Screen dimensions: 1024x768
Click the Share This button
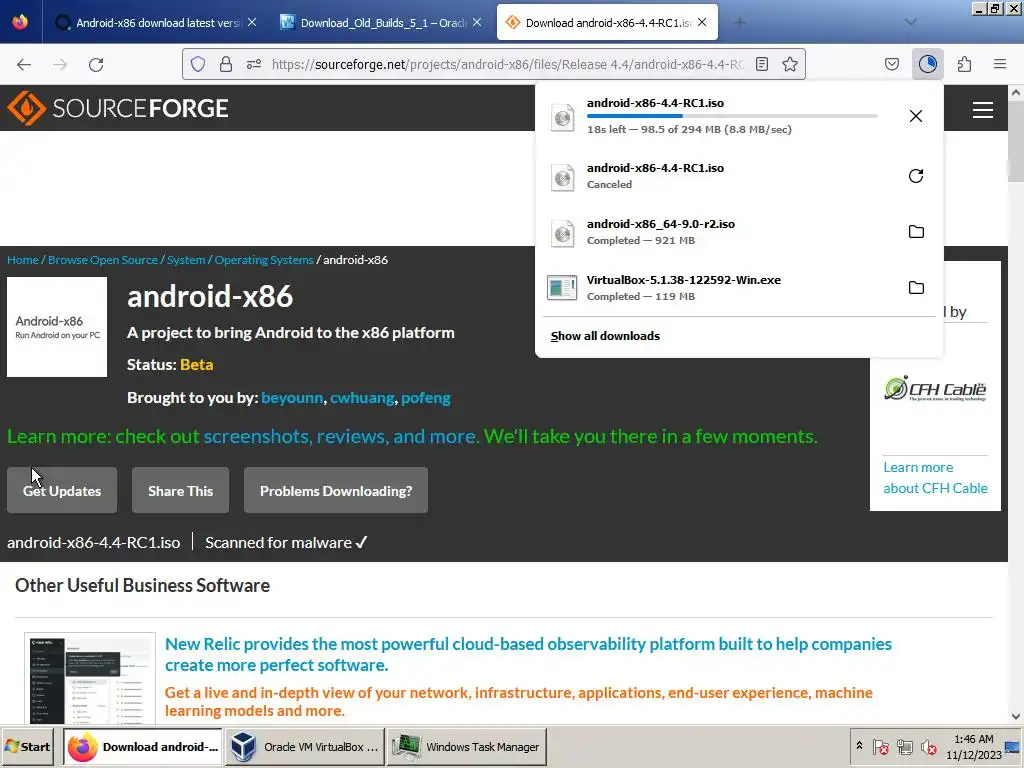(180, 490)
